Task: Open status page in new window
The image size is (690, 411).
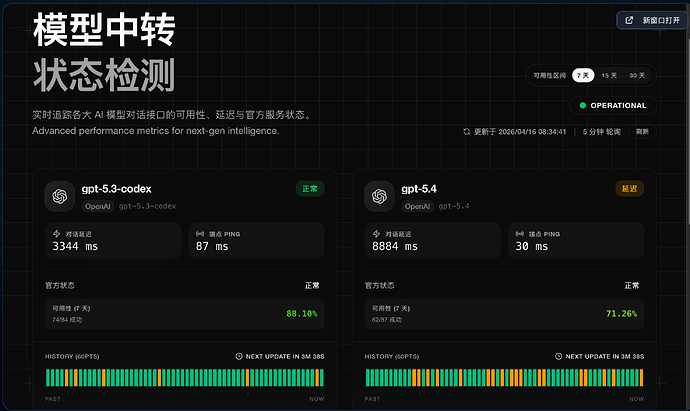Action: pos(653,20)
